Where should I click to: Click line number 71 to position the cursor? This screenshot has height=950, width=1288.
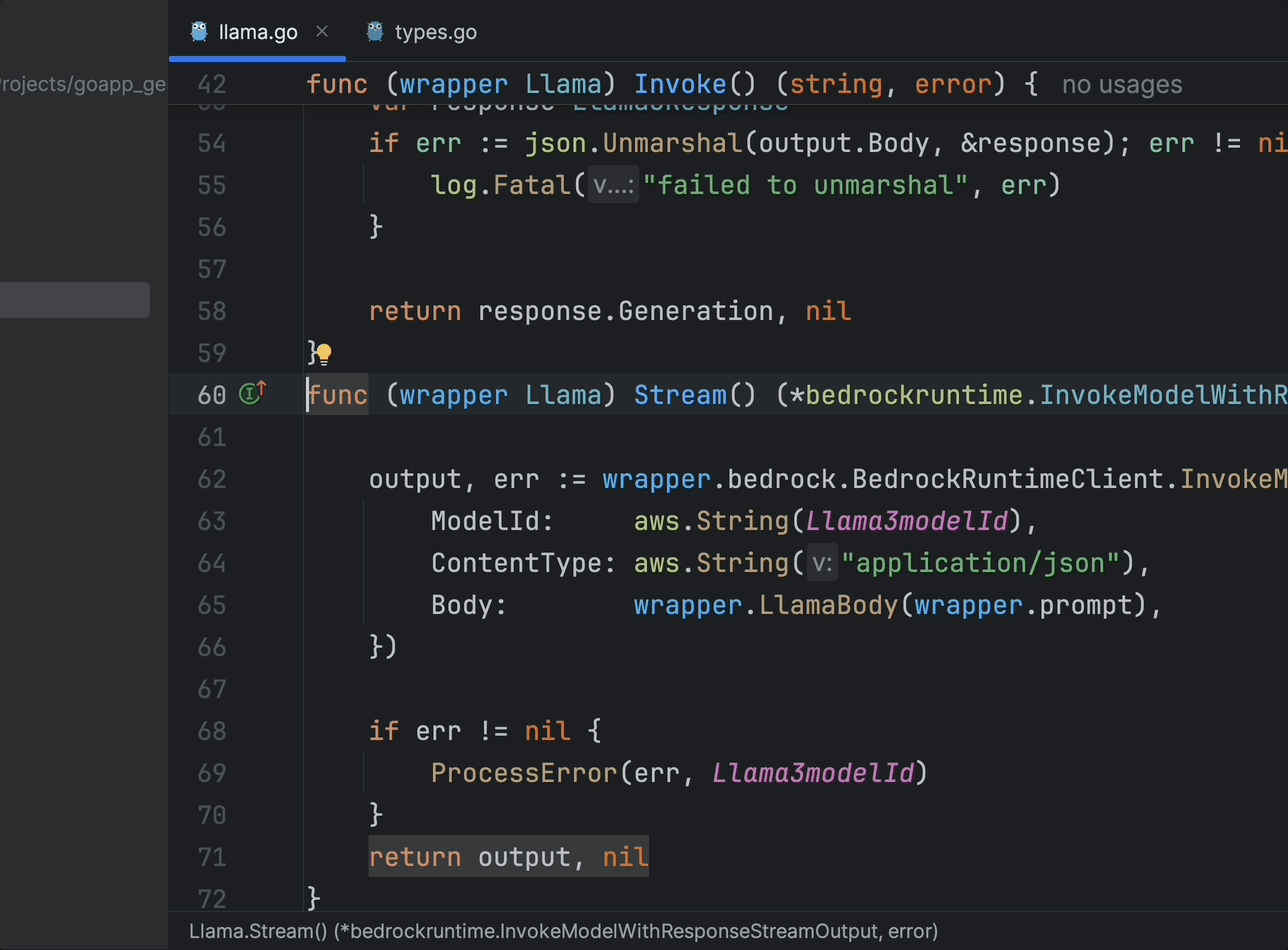coord(212,857)
